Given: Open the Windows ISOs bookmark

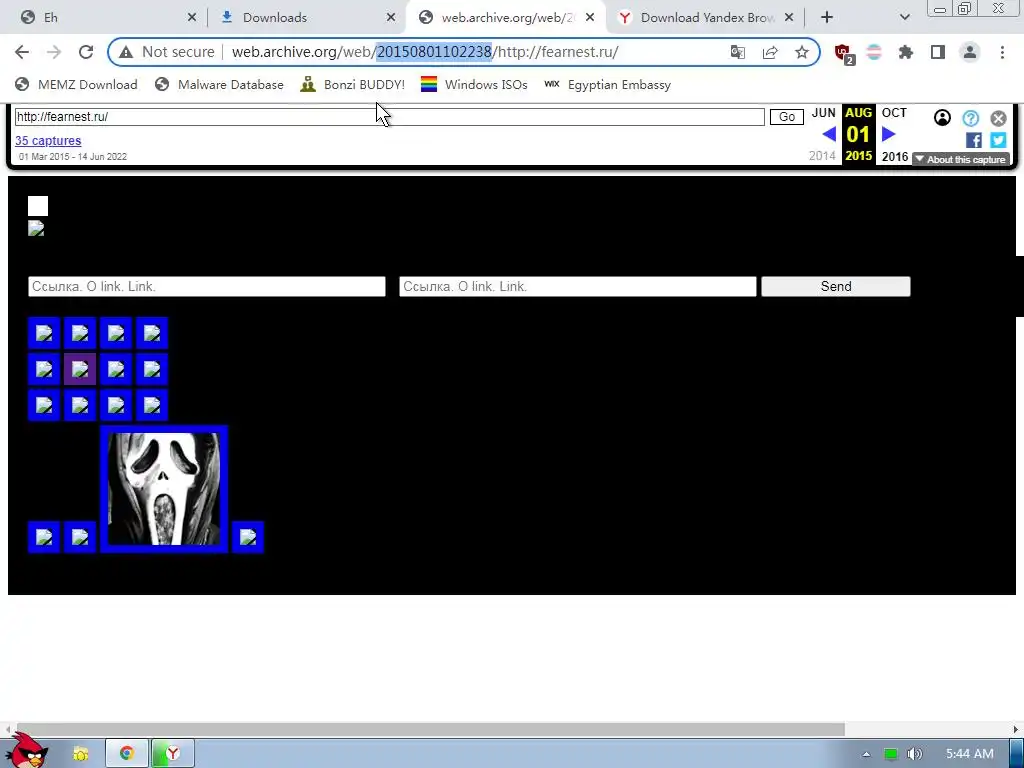Looking at the screenshot, I should tap(474, 84).
